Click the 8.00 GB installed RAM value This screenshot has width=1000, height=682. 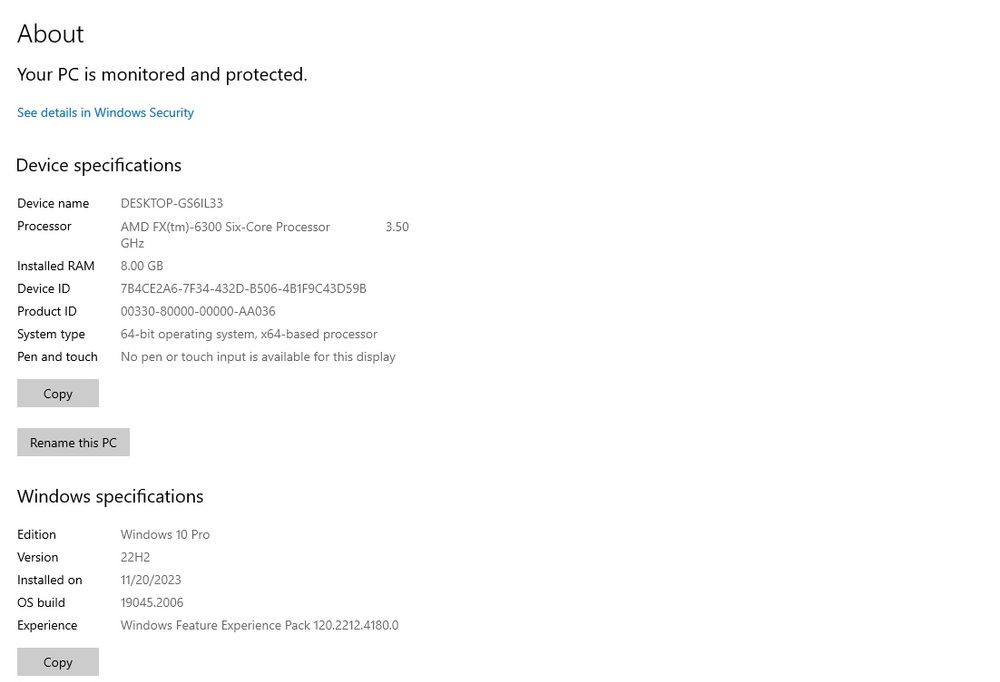142,266
